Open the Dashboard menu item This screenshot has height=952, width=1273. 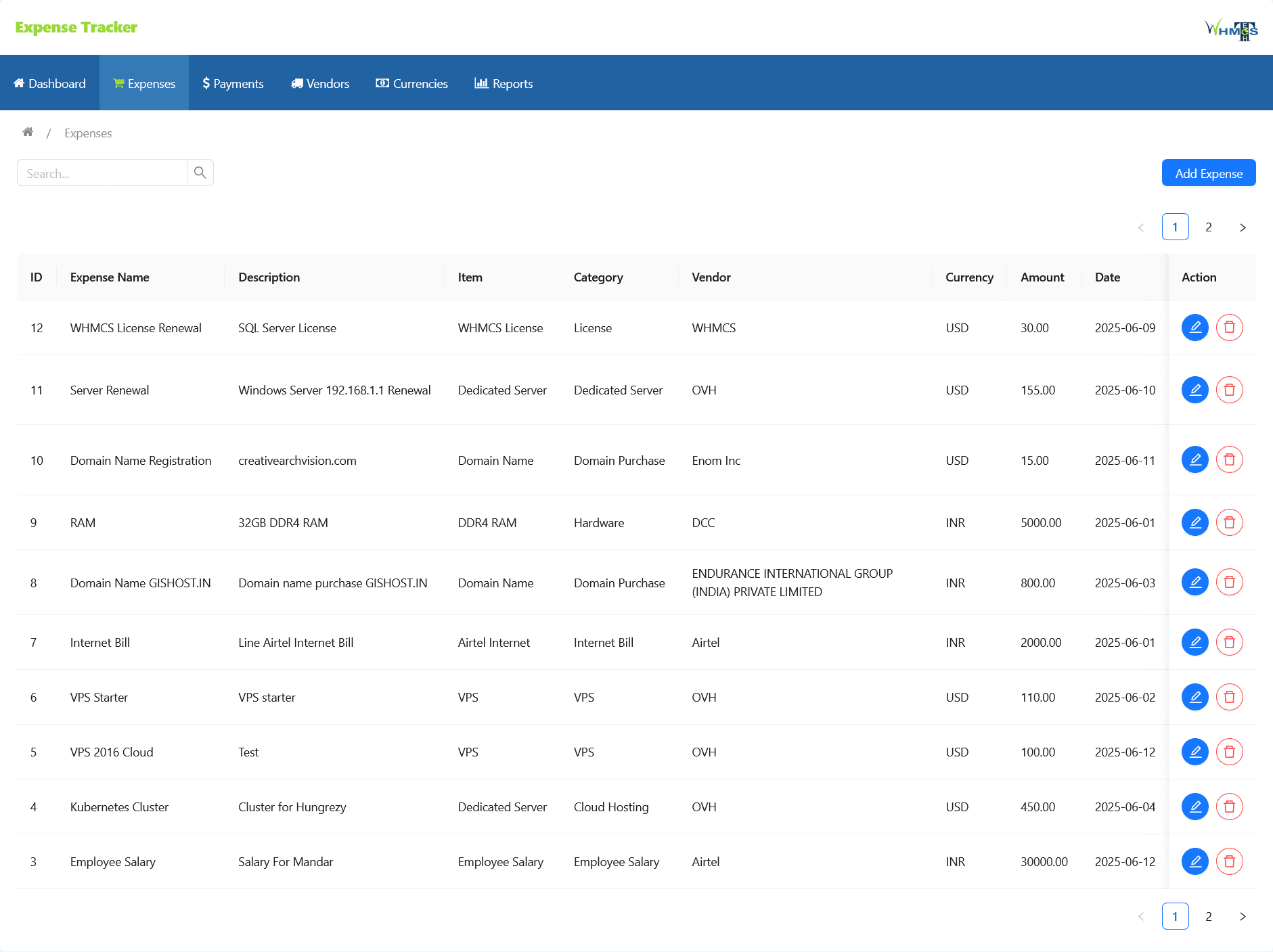[49, 83]
